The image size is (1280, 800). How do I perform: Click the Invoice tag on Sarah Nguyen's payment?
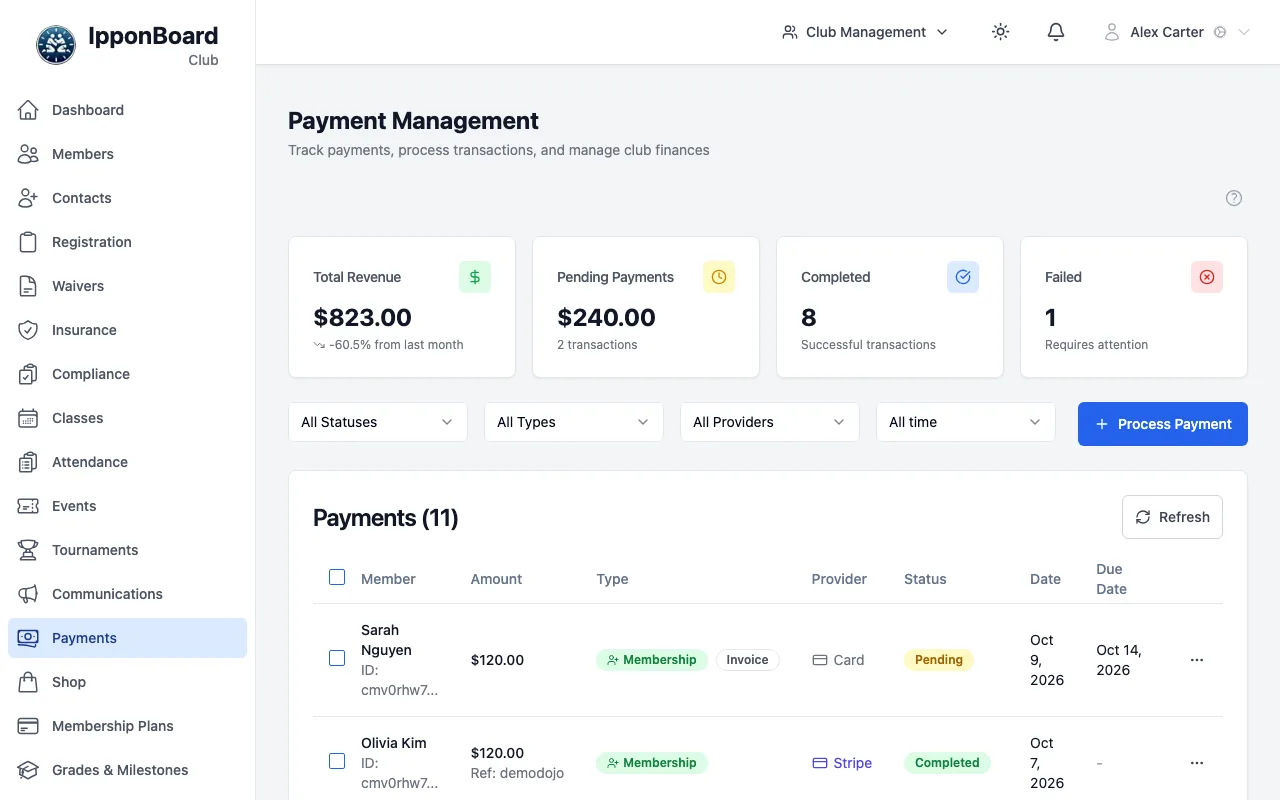(x=747, y=660)
